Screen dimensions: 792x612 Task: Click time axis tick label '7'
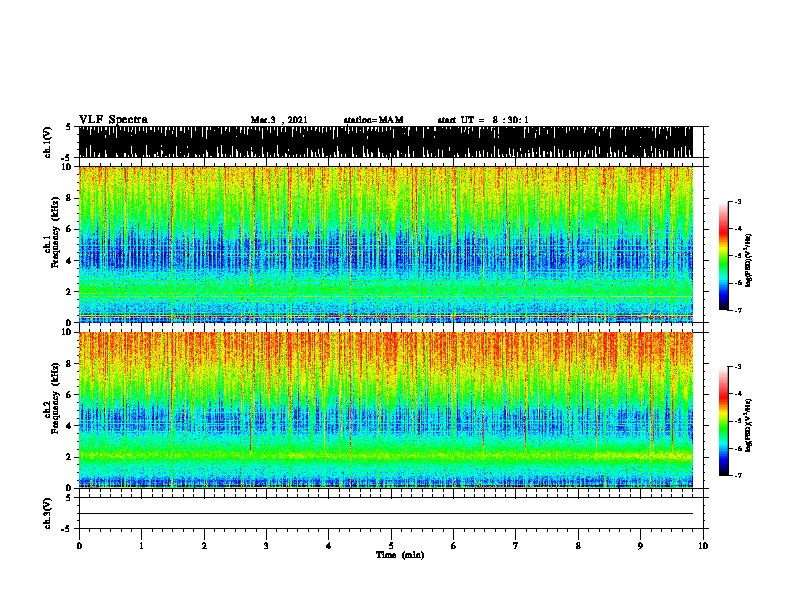(x=516, y=546)
